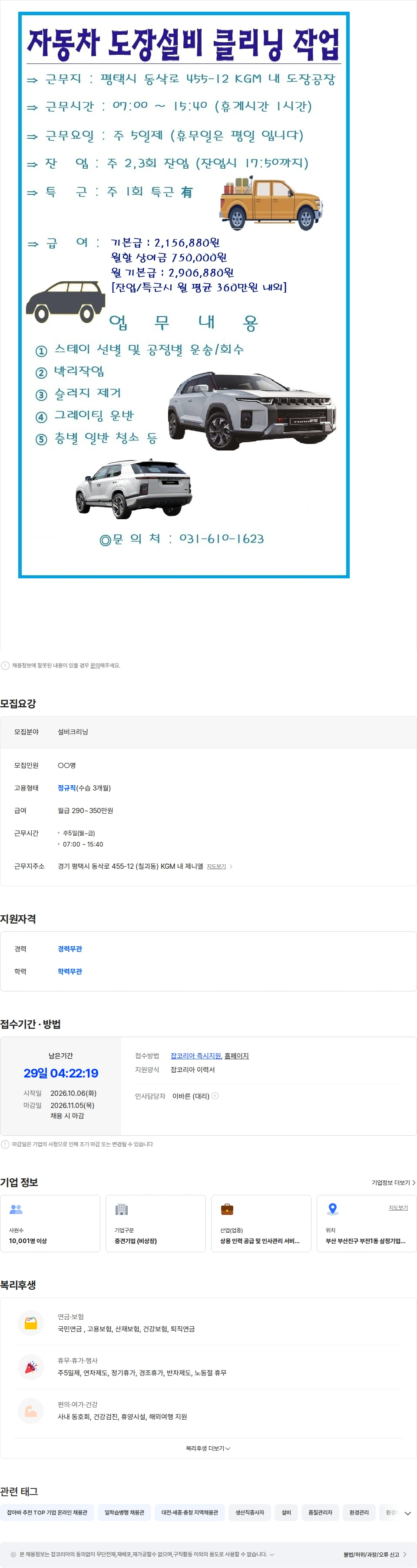The height and width of the screenshot is (1568, 417).
Task: Select the 학력무관 education link
Action: click(x=70, y=971)
